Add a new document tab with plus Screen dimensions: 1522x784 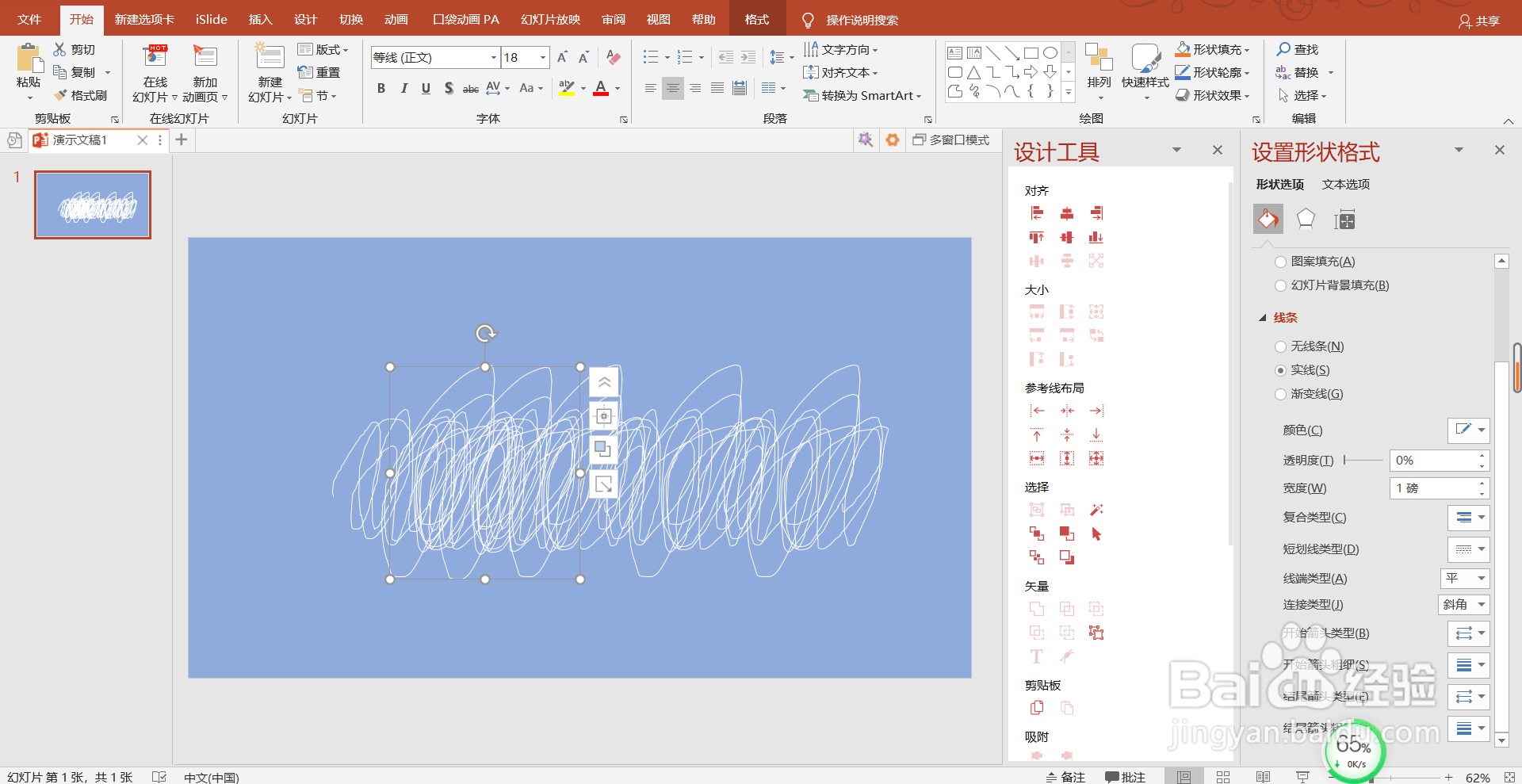click(182, 140)
